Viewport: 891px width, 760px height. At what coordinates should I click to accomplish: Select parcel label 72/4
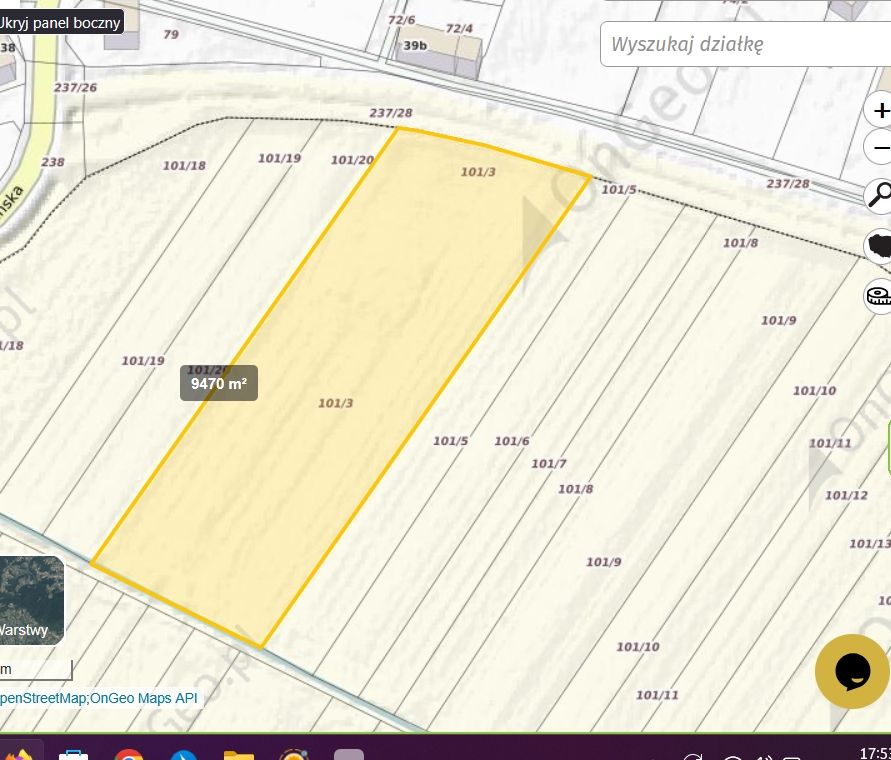pyautogui.click(x=459, y=28)
